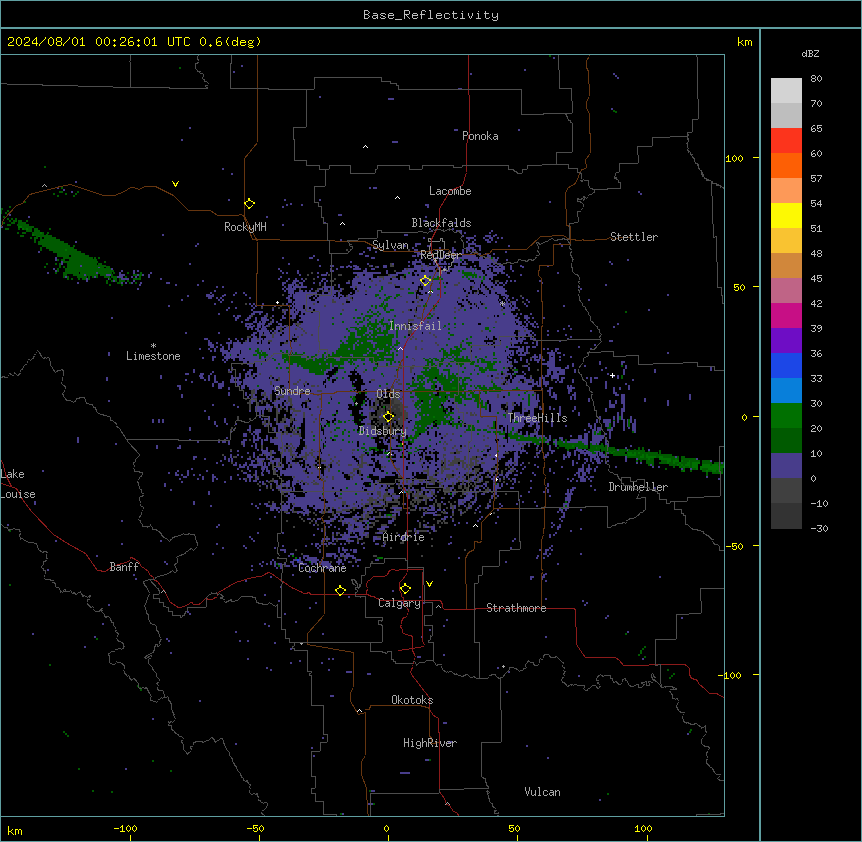Click the dBZ legend heading
The image size is (862, 842).
(810, 53)
